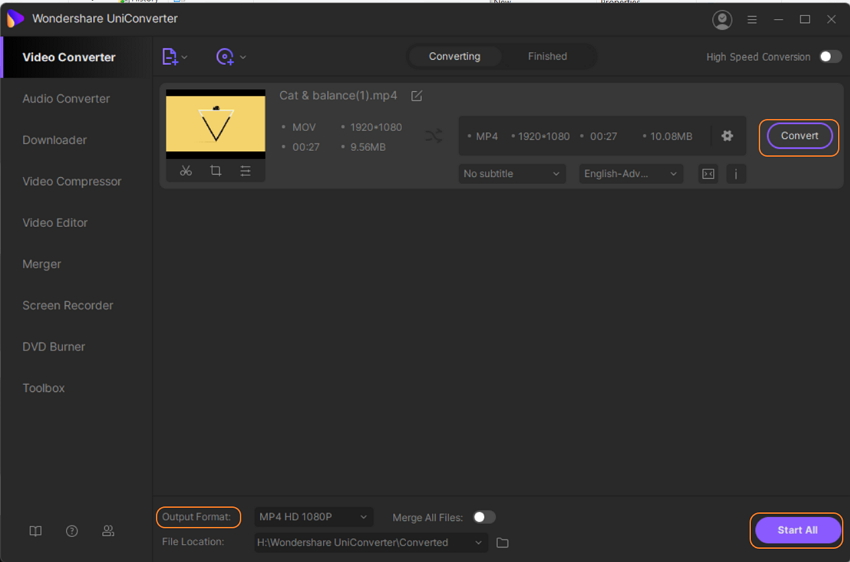This screenshot has height=562, width=850.
Task: Click the help question mark icon
Action: point(72,531)
